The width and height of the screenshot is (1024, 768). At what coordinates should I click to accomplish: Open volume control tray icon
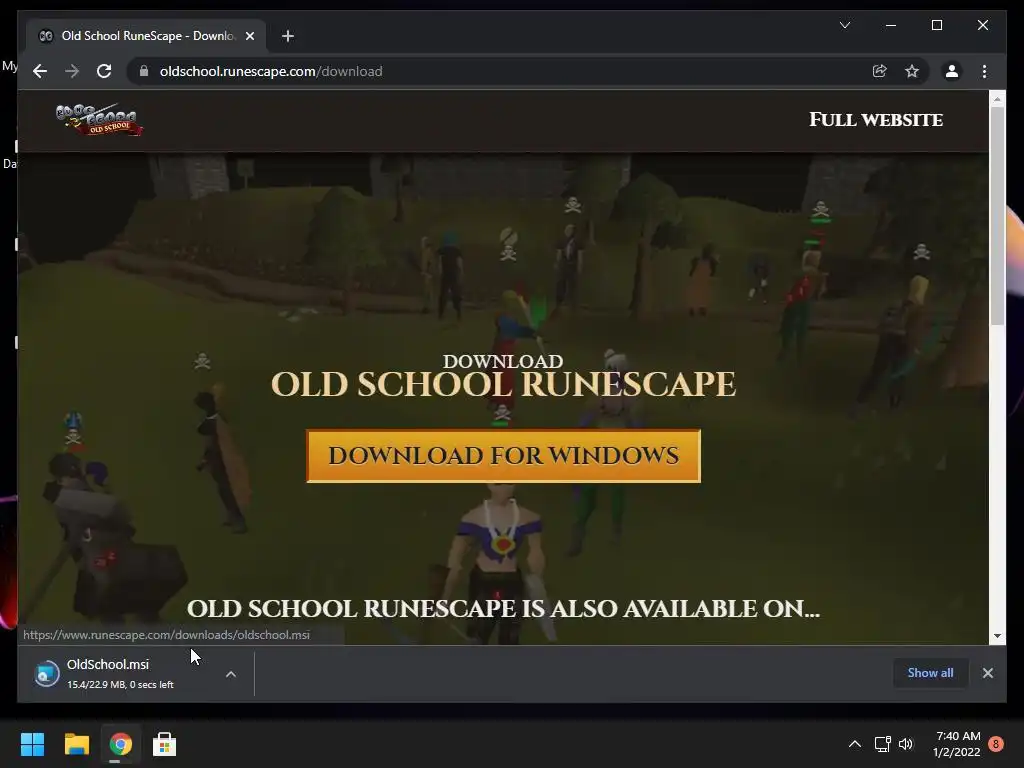pyautogui.click(x=906, y=744)
